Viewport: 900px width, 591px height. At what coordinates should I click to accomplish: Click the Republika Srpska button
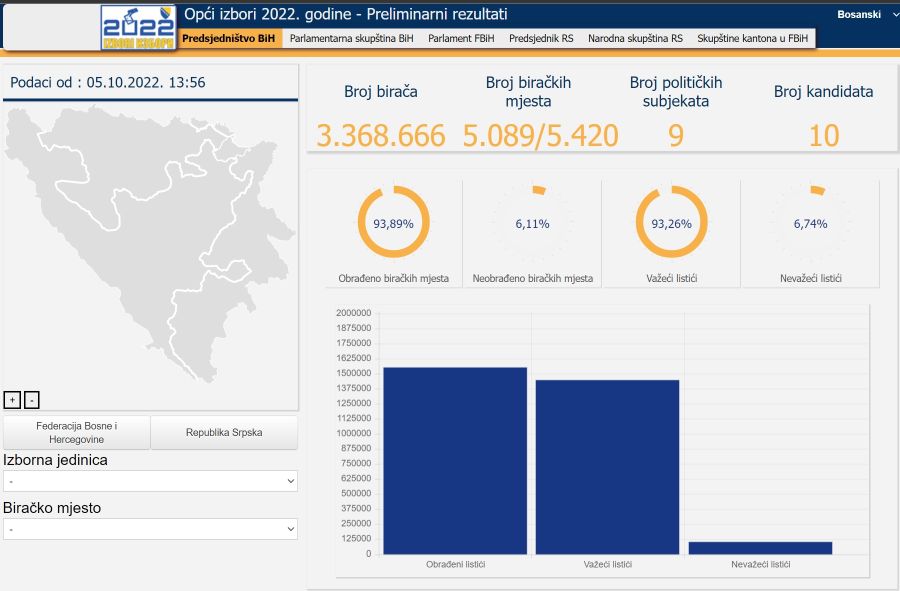point(224,433)
